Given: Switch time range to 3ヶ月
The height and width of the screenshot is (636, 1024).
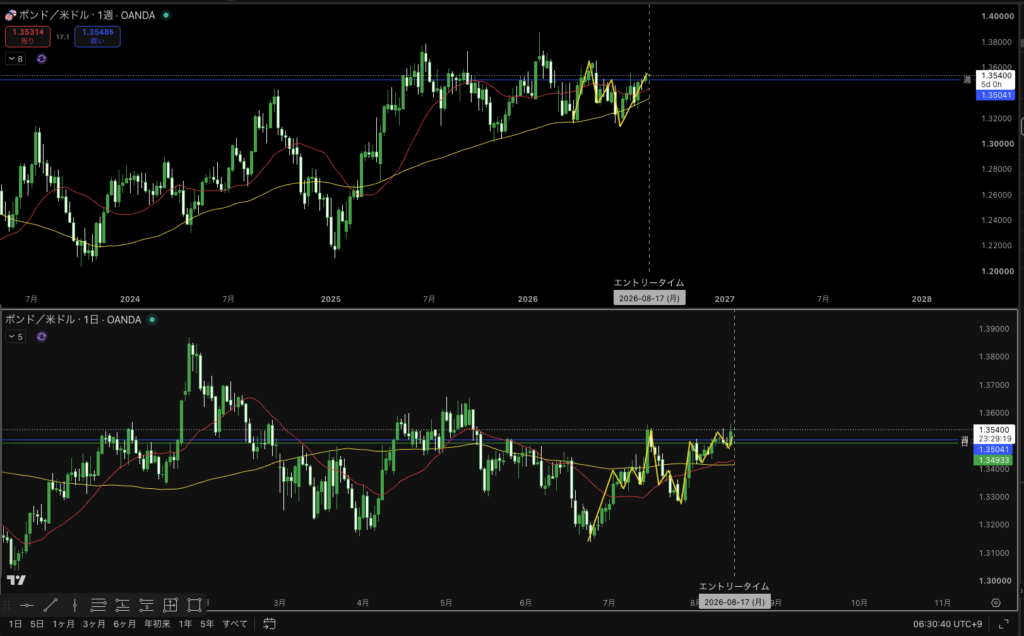Looking at the screenshot, I should point(94,624).
